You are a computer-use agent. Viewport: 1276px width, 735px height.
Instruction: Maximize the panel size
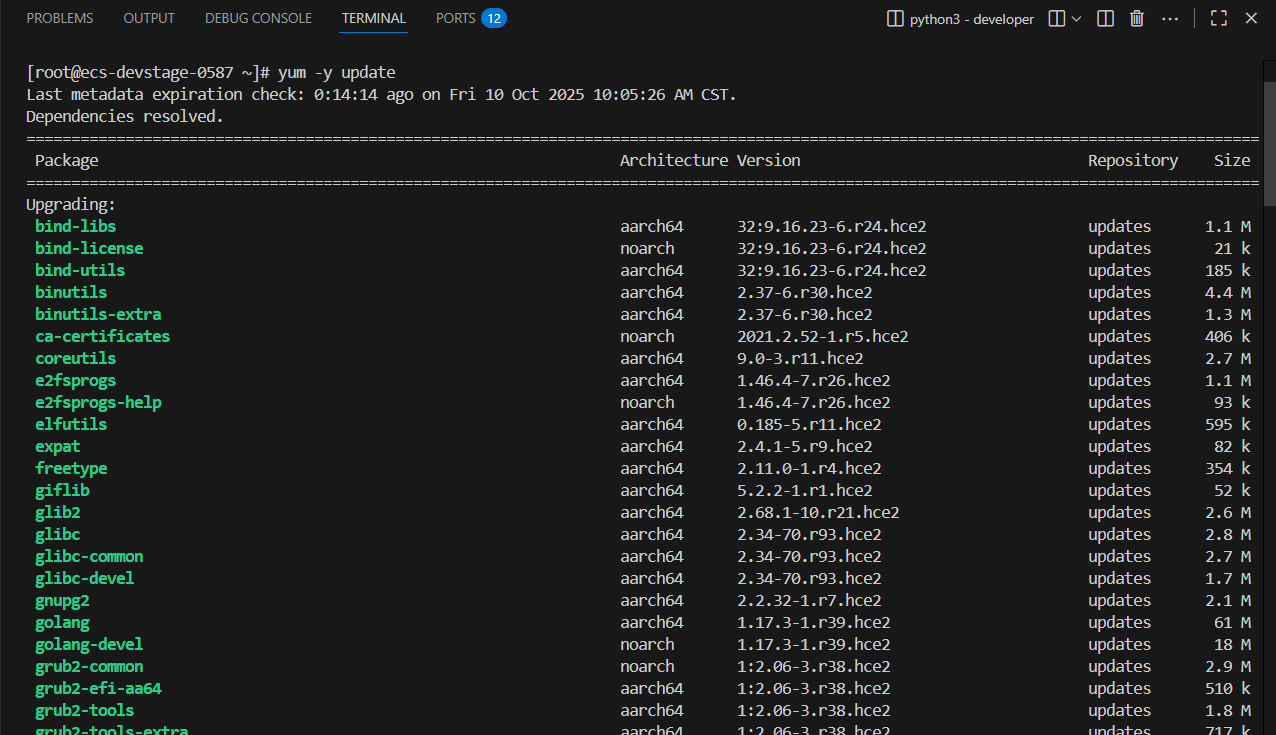point(1218,18)
